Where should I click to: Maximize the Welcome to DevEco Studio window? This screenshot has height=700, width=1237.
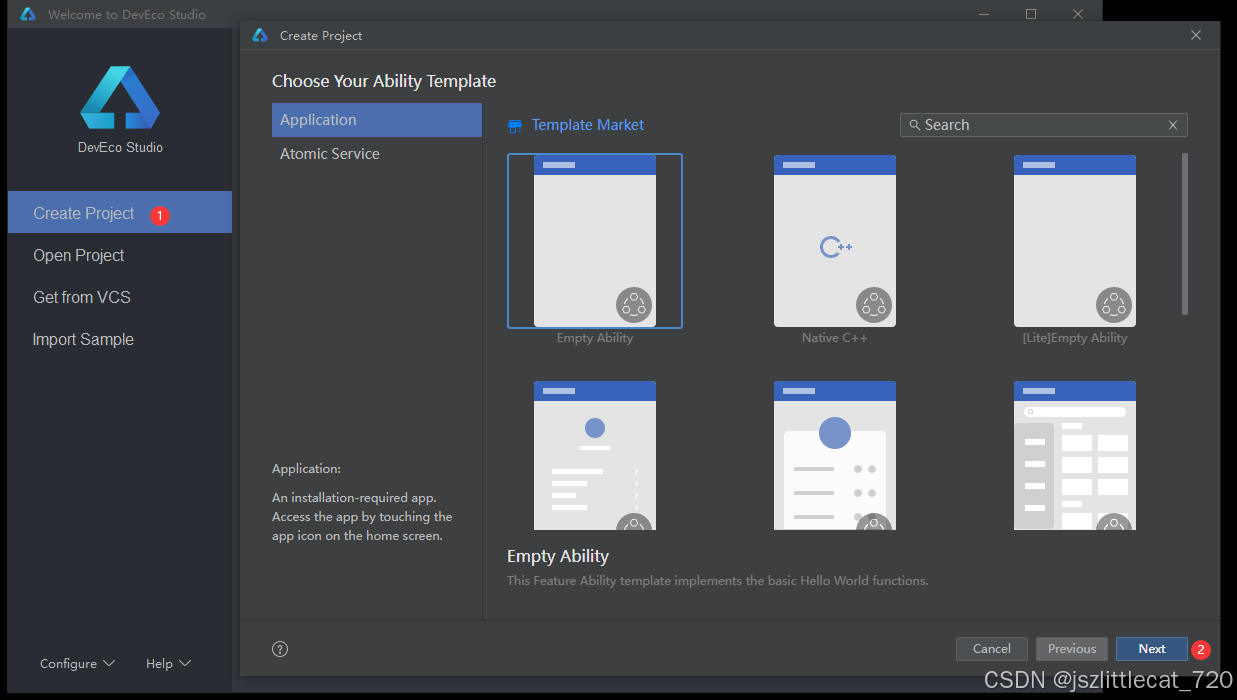(1031, 14)
